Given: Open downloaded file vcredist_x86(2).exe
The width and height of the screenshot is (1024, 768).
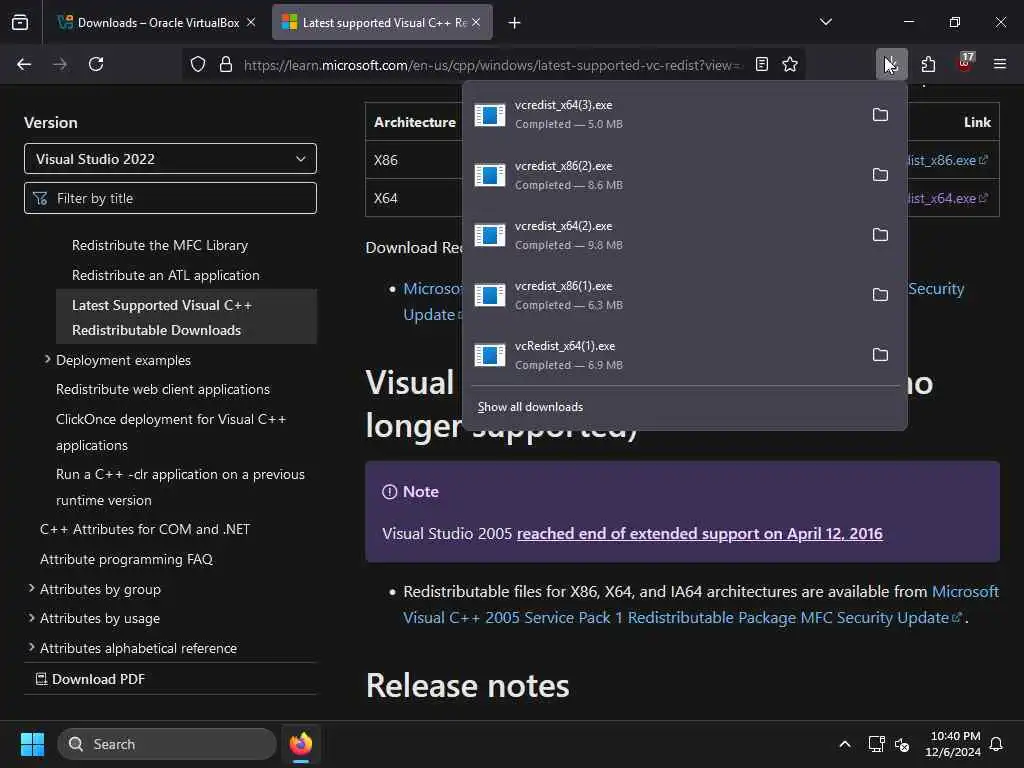Looking at the screenshot, I should click(x=662, y=175).
